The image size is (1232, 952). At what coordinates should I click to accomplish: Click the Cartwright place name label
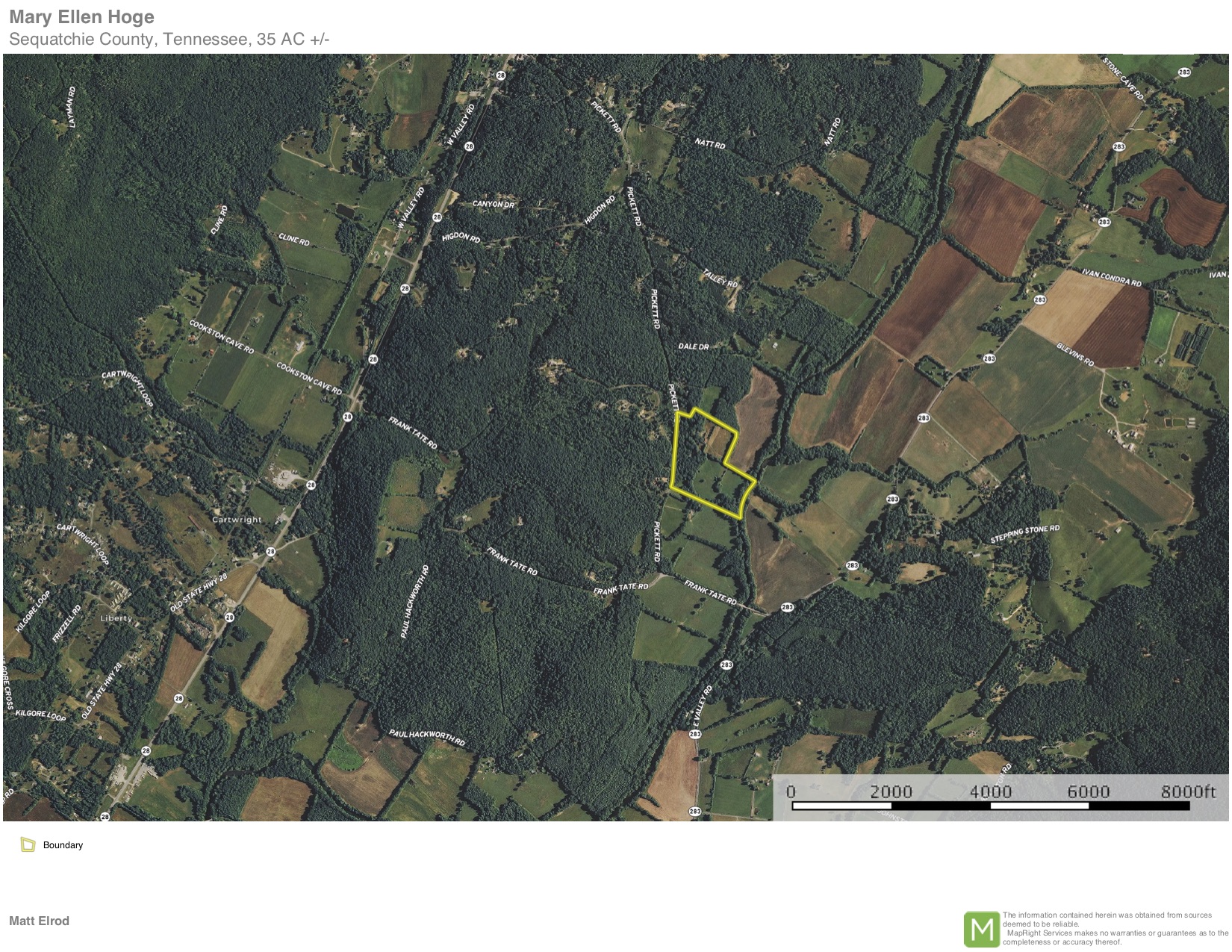click(x=237, y=520)
